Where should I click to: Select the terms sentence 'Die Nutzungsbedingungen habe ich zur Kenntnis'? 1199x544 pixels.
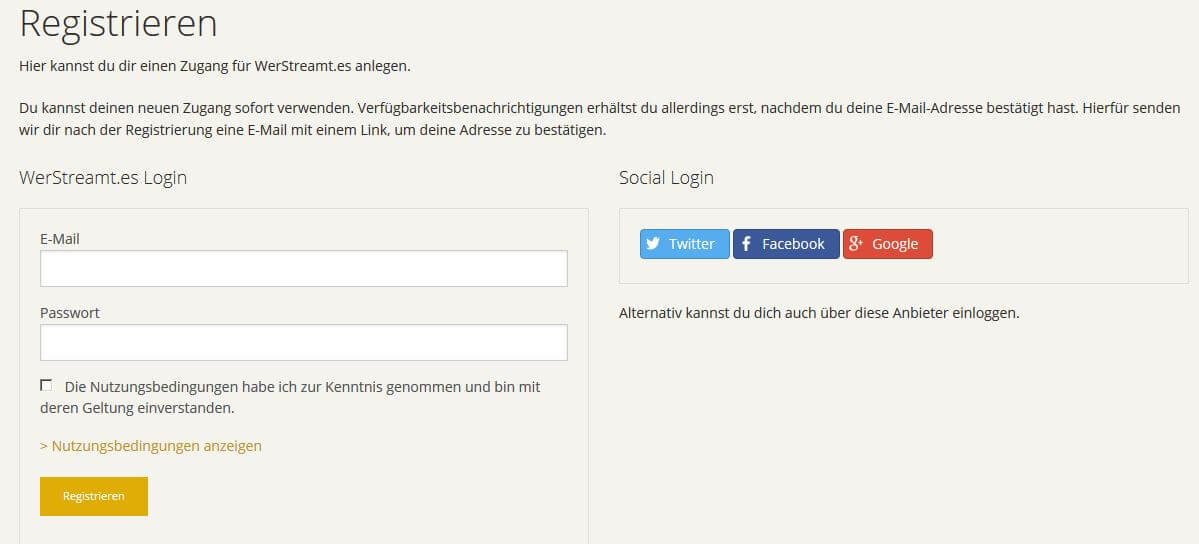tap(291, 397)
